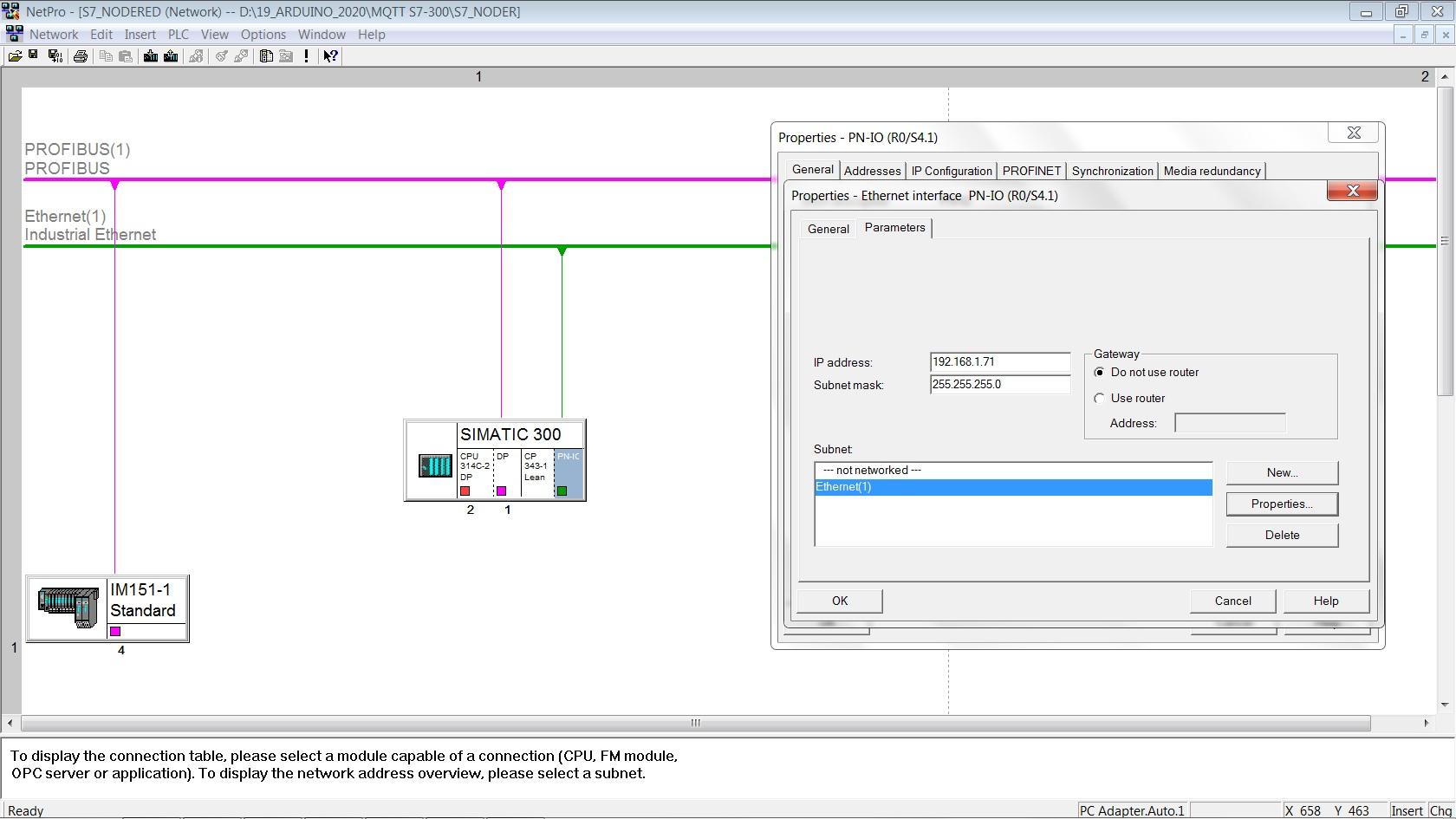Select Ethernet(1) in the Subnet list
Viewport: 1456px width, 819px height.
pyautogui.click(x=1013, y=487)
